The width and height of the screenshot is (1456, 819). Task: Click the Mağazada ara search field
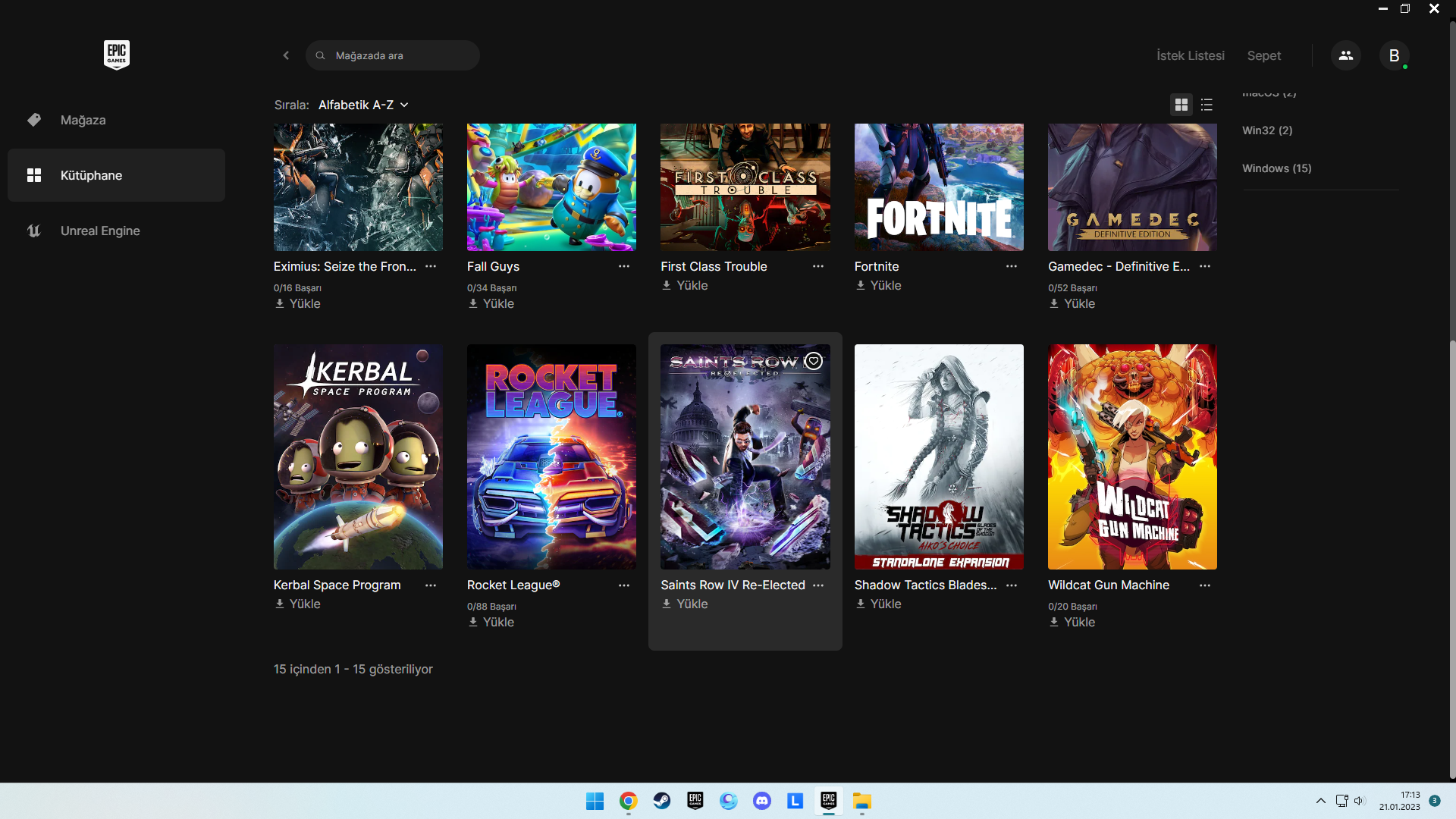coord(402,55)
